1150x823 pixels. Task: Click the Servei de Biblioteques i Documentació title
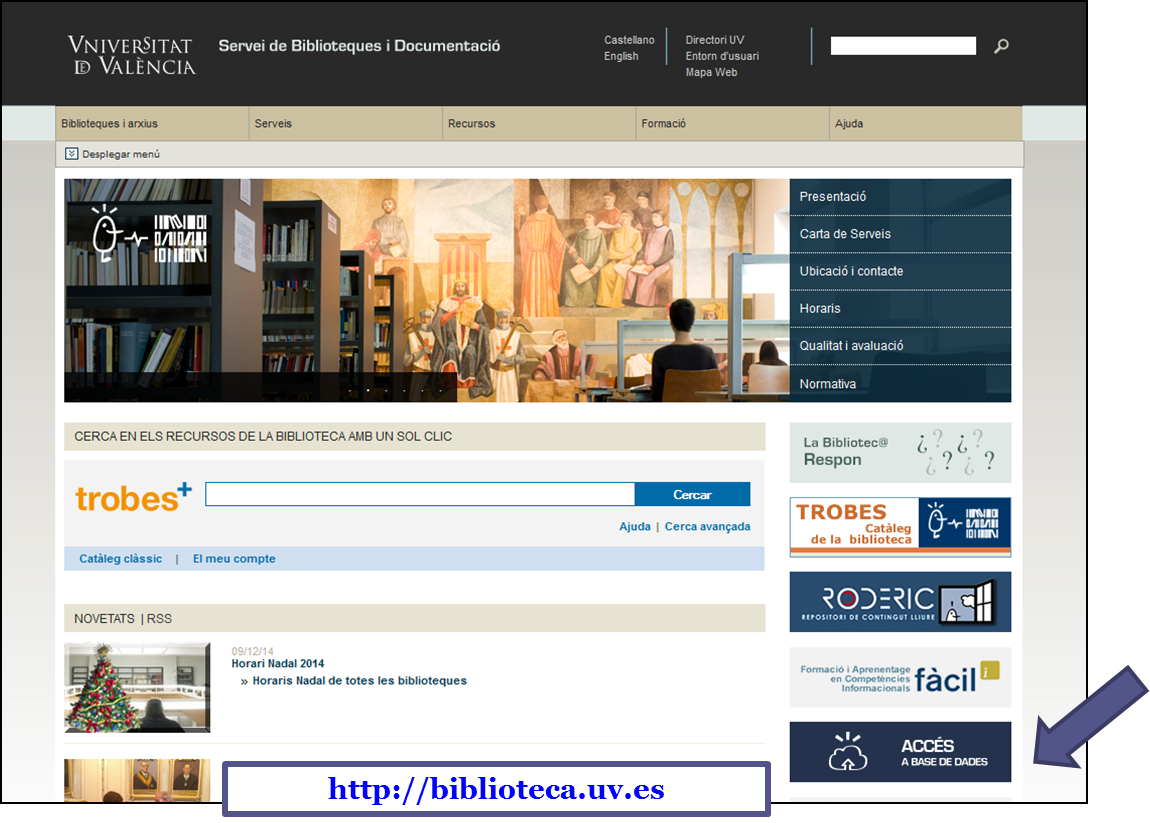(359, 45)
